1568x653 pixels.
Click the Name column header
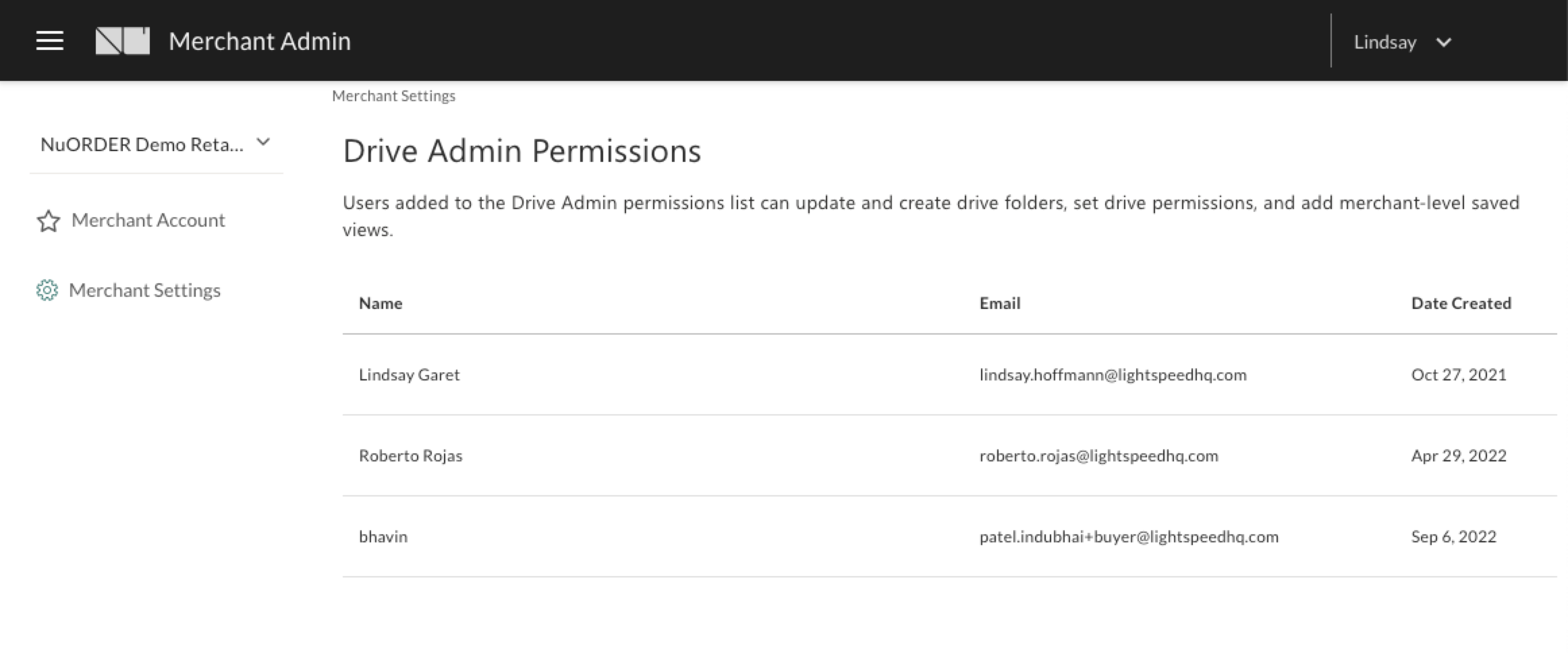[381, 304]
